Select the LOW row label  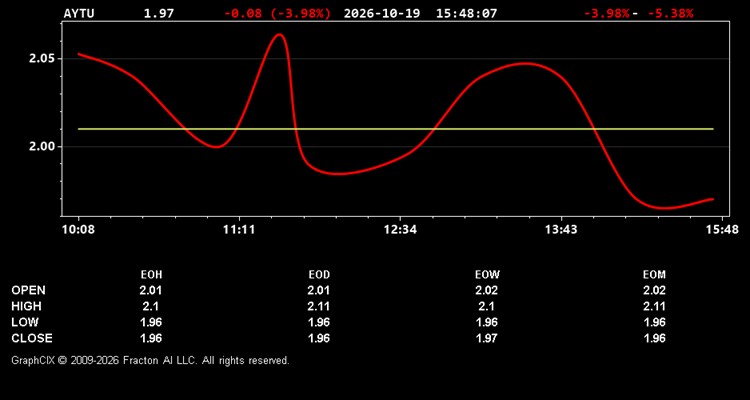[x=25, y=322]
